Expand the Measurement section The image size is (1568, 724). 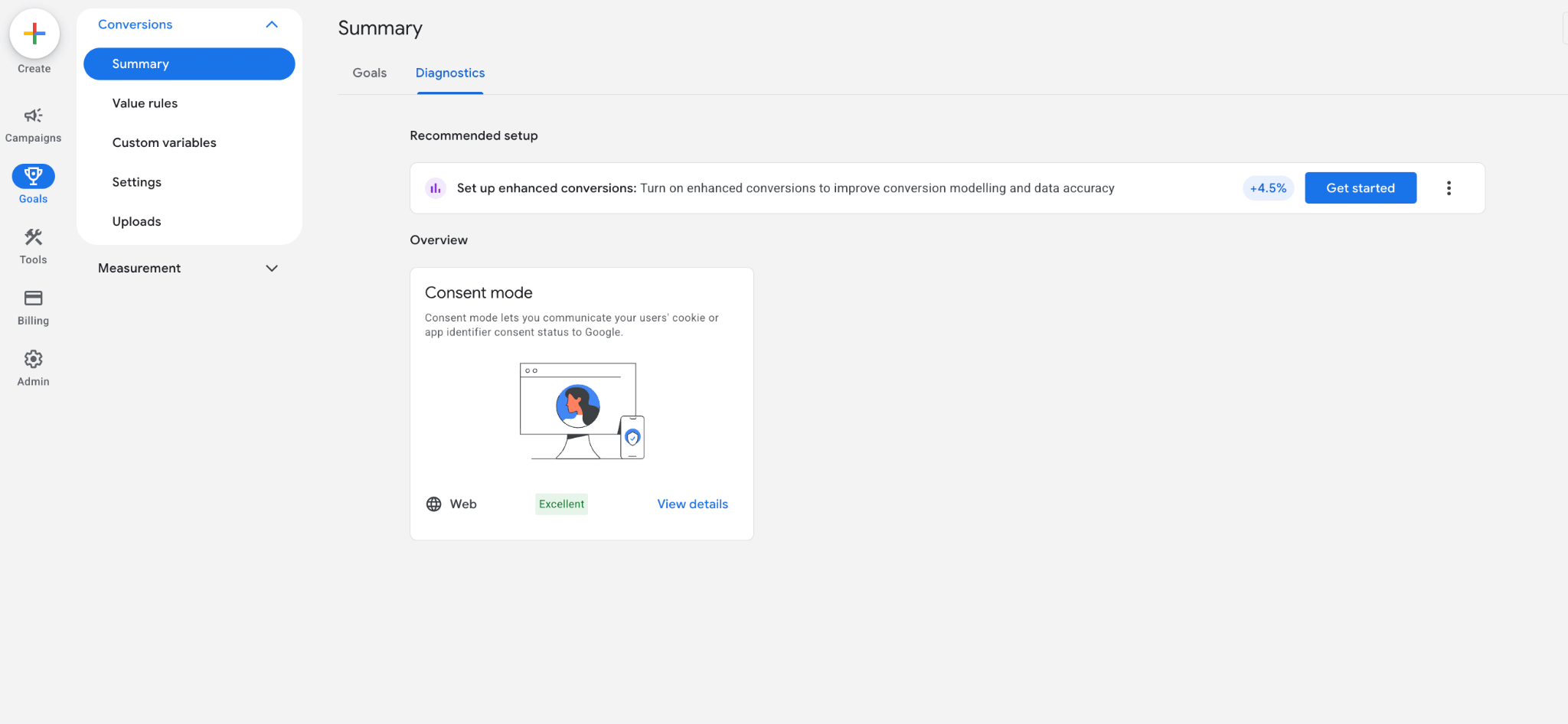pyautogui.click(x=188, y=268)
